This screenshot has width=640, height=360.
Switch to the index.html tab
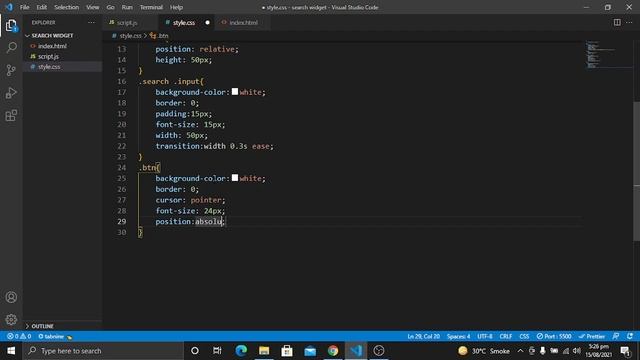243,22
